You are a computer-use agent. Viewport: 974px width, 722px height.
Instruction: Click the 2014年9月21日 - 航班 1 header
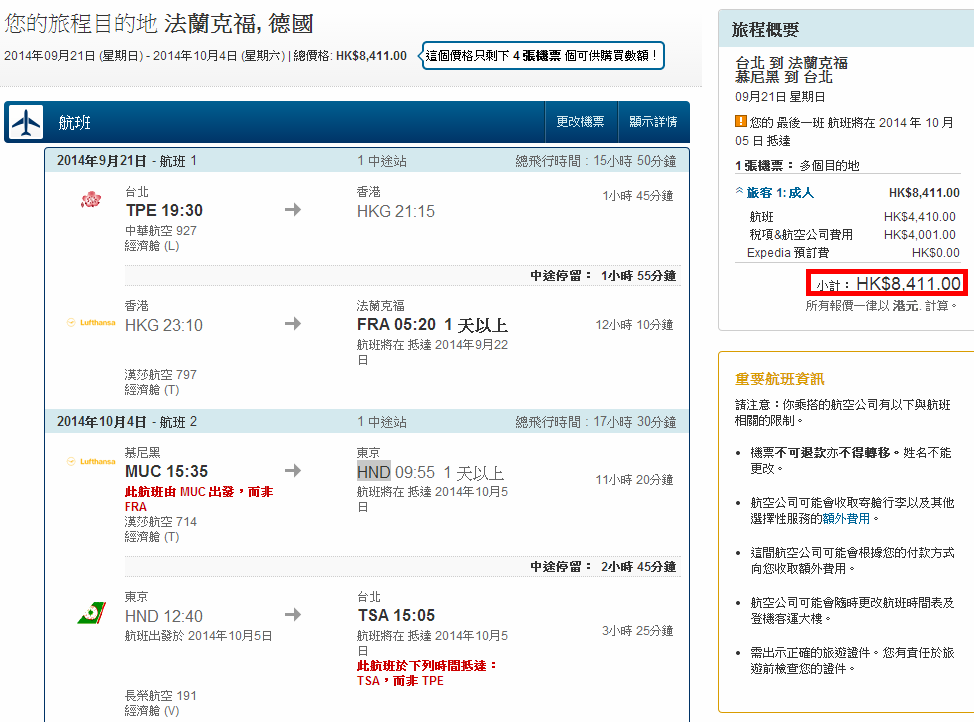(366, 161)
